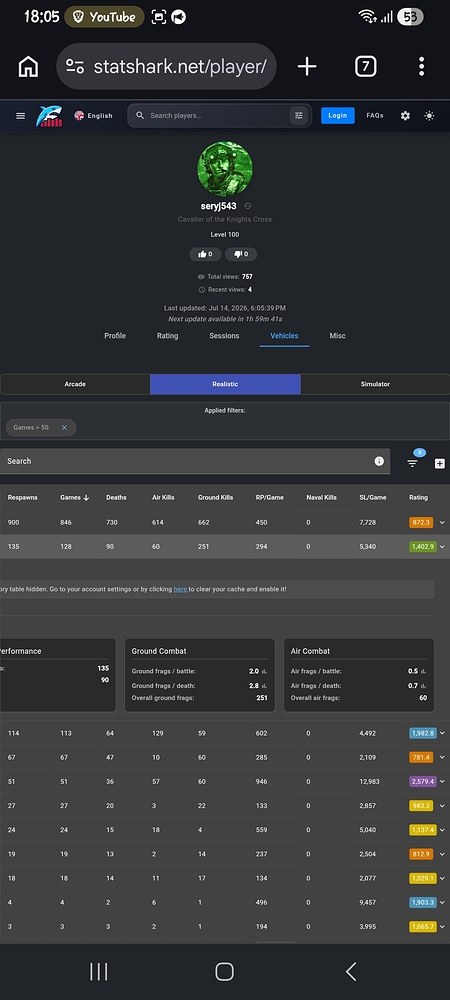Open the hamburger menu in StatShark header

(x=20, y=115)
